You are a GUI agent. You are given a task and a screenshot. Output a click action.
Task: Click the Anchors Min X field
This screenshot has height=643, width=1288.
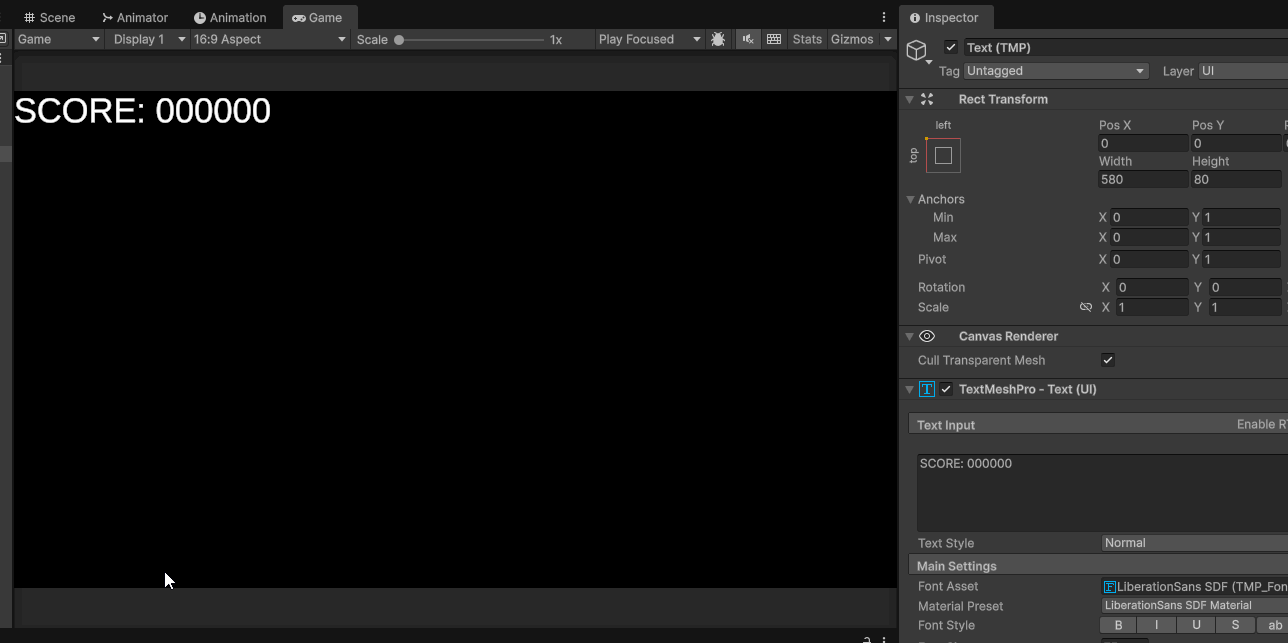[1150, 217]
